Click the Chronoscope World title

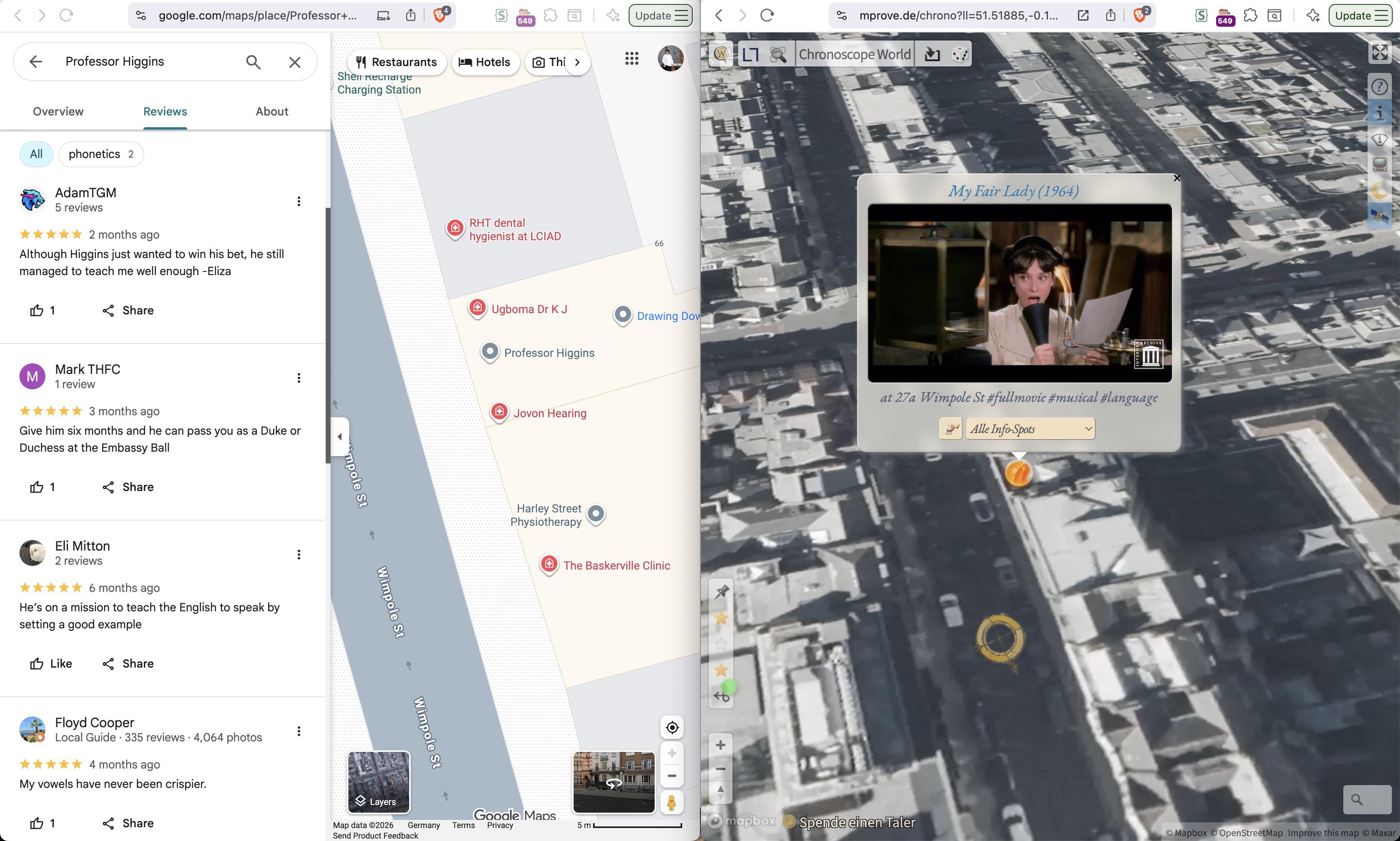(x=854, y=54)
